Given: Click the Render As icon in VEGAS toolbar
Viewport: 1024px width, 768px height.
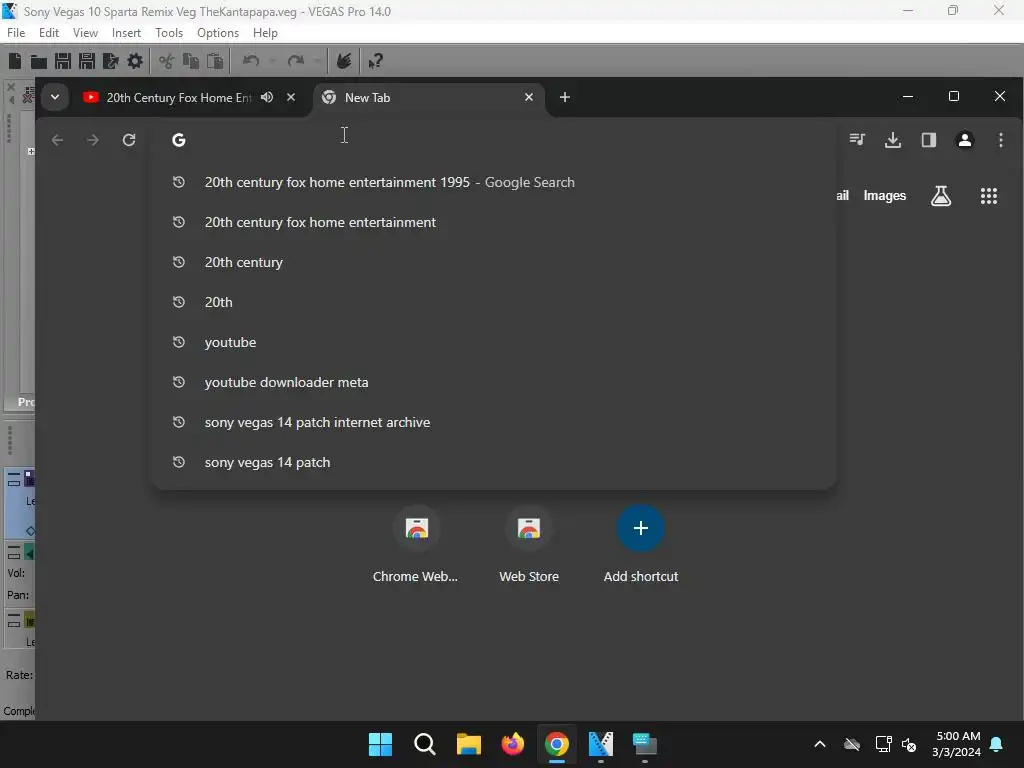Looking at the screenshot, I should 110,61.
